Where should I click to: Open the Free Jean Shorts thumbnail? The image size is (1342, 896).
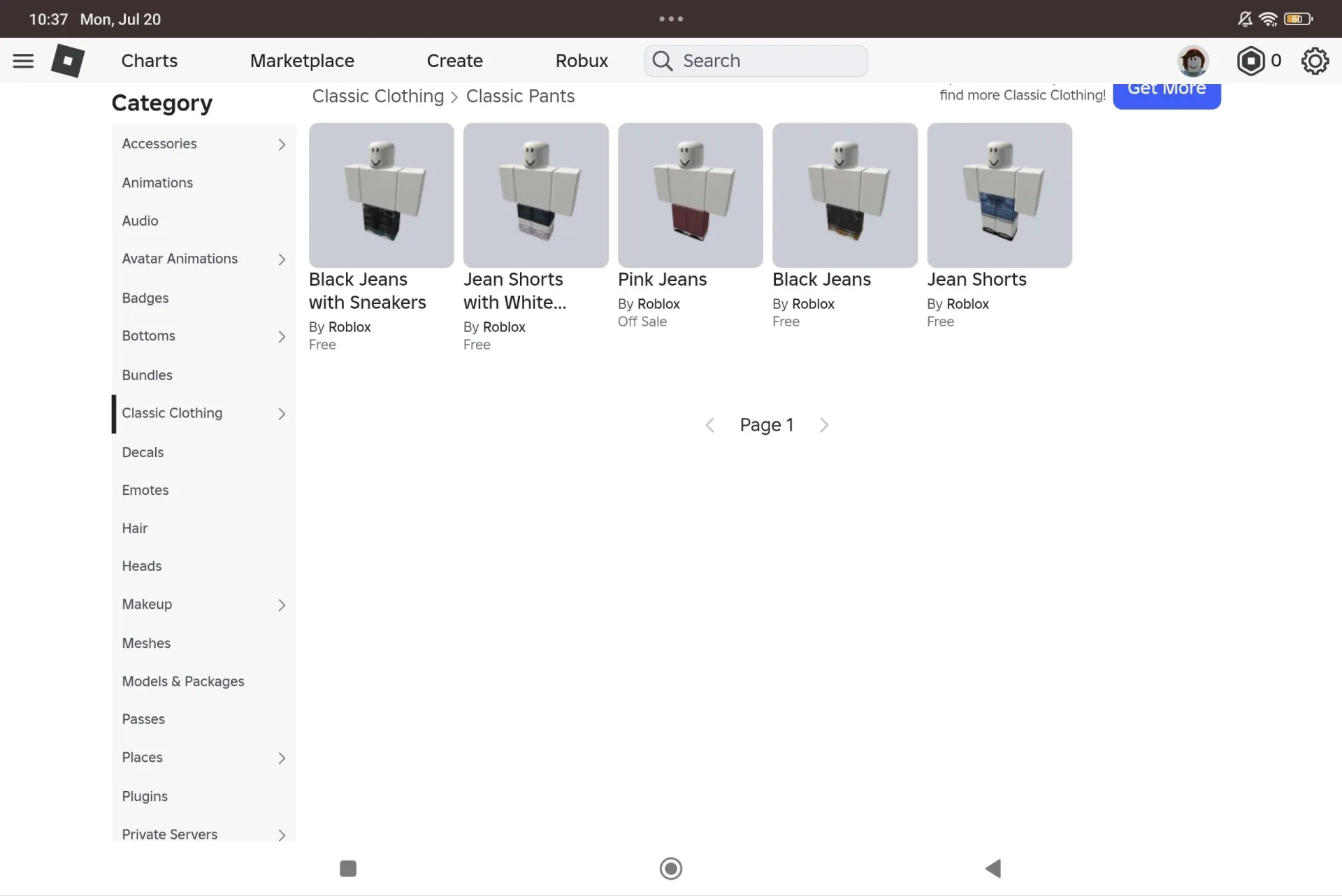1000,195
